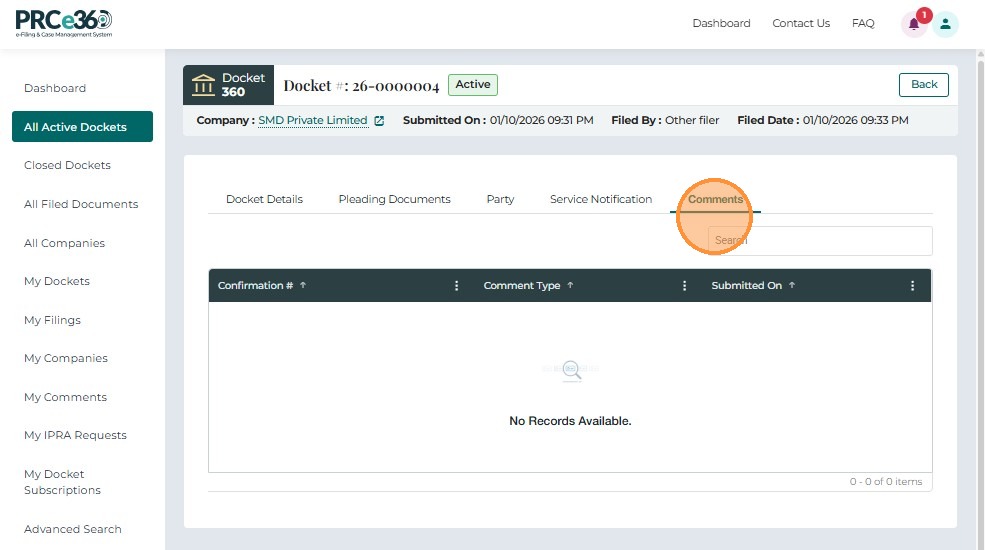Image resolution: width=985 pixels, height=550 pixels.
Task: Open the notifications bell icon
Action: click(x=914, y=24)
